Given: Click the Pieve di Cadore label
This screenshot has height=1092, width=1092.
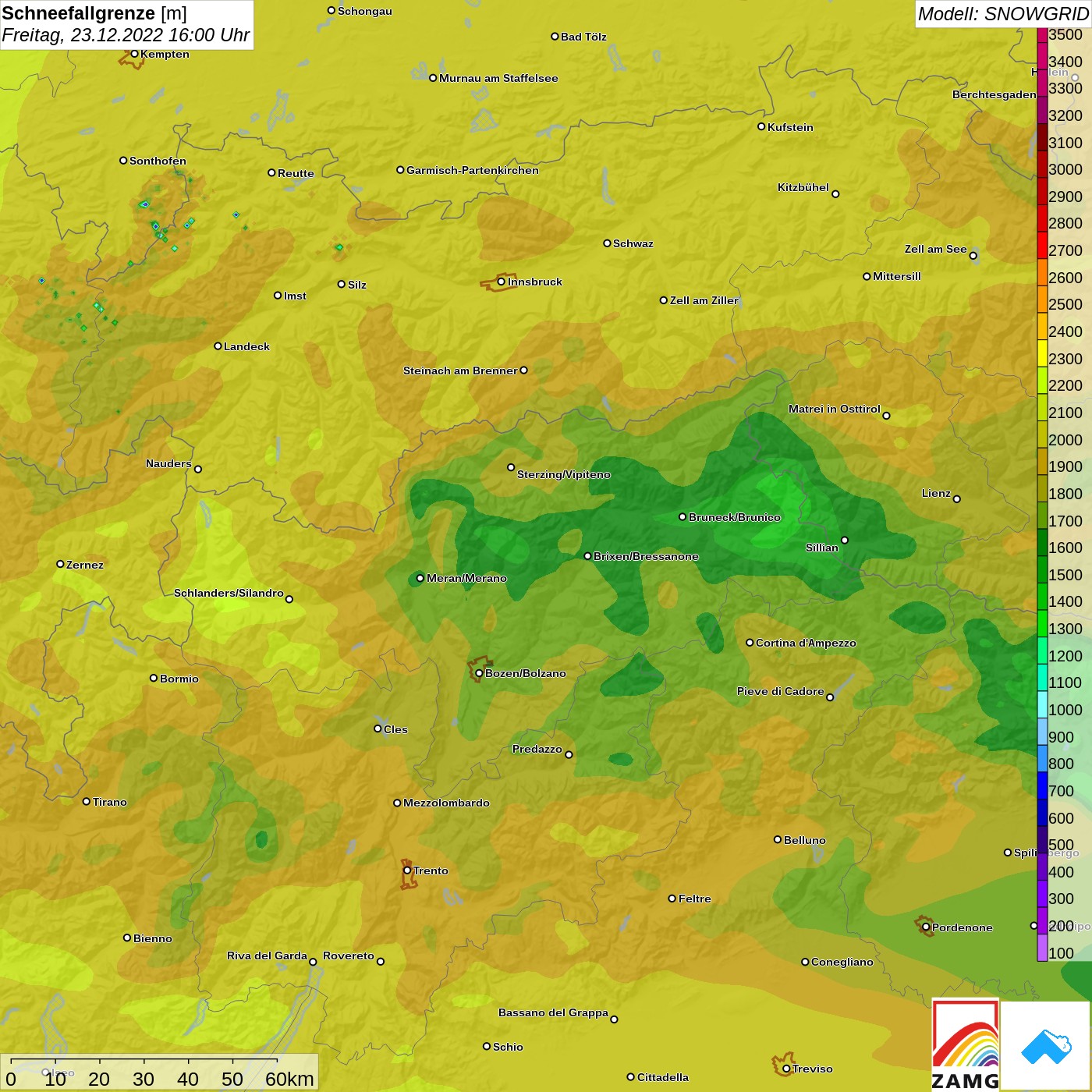Looking at the screenshot, I should pyautogui.click(x=781, y=691).
